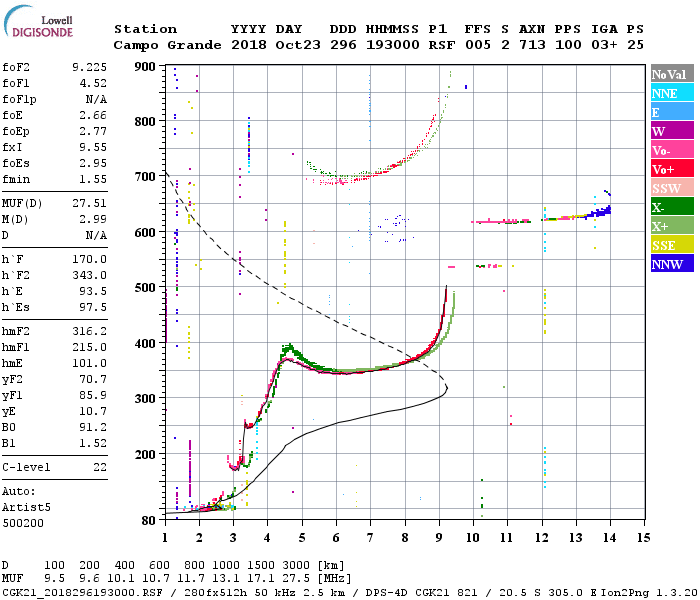Select the RSF program header value
Screen dimensions: 700x600
442,45
